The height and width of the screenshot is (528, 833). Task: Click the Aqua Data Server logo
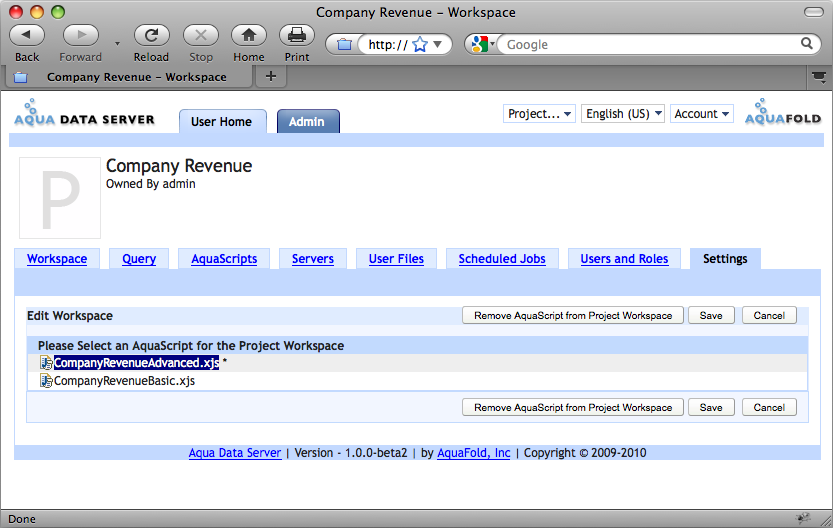pyautogui.click(x=84, y=113)
